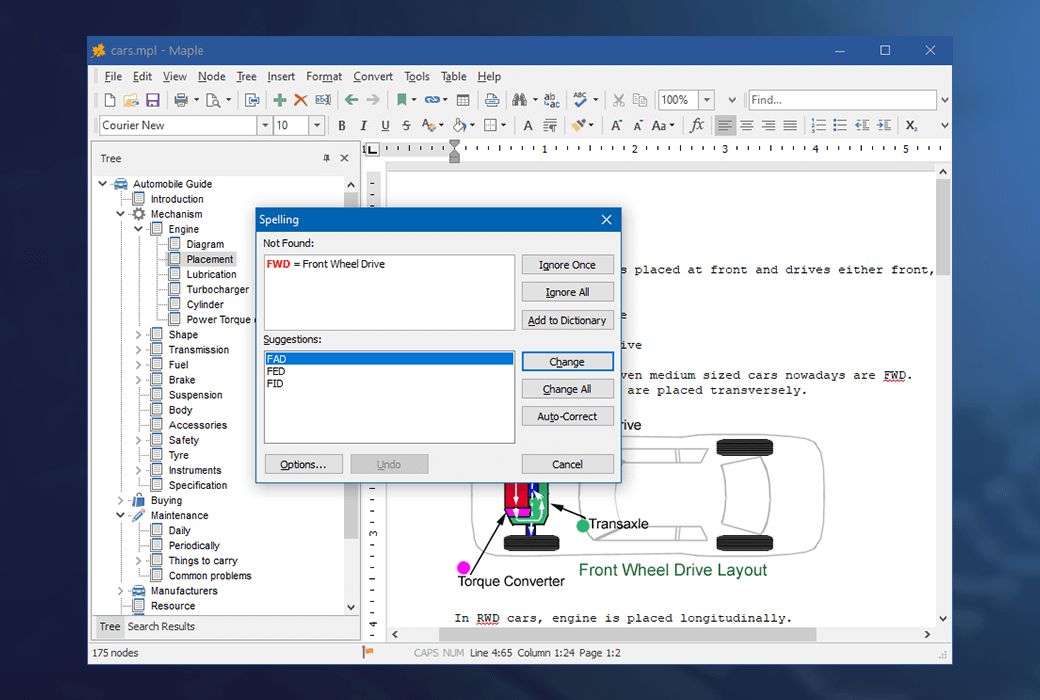Go back using the green left arrow
Image resolution: width=1040 pixels, height=700 pixels.
click(x=352, y=100)
